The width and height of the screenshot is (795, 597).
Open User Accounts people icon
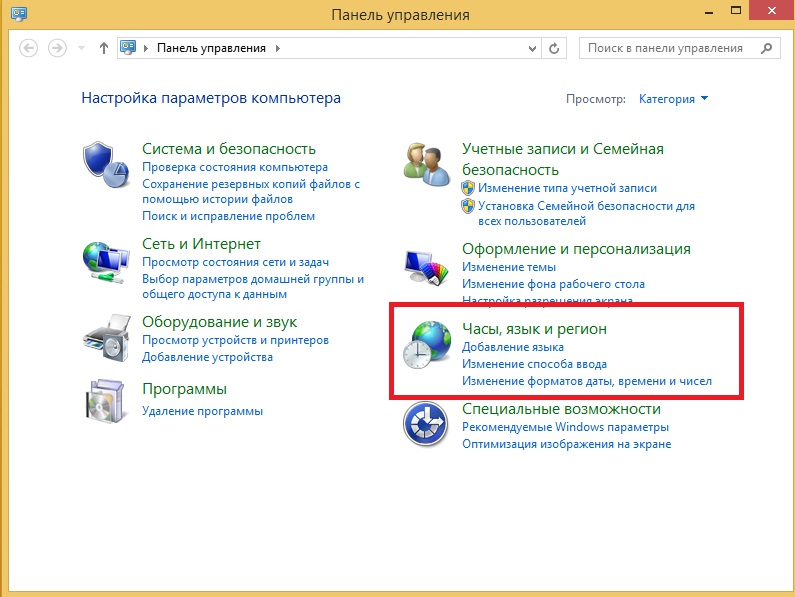pos(426,164)
